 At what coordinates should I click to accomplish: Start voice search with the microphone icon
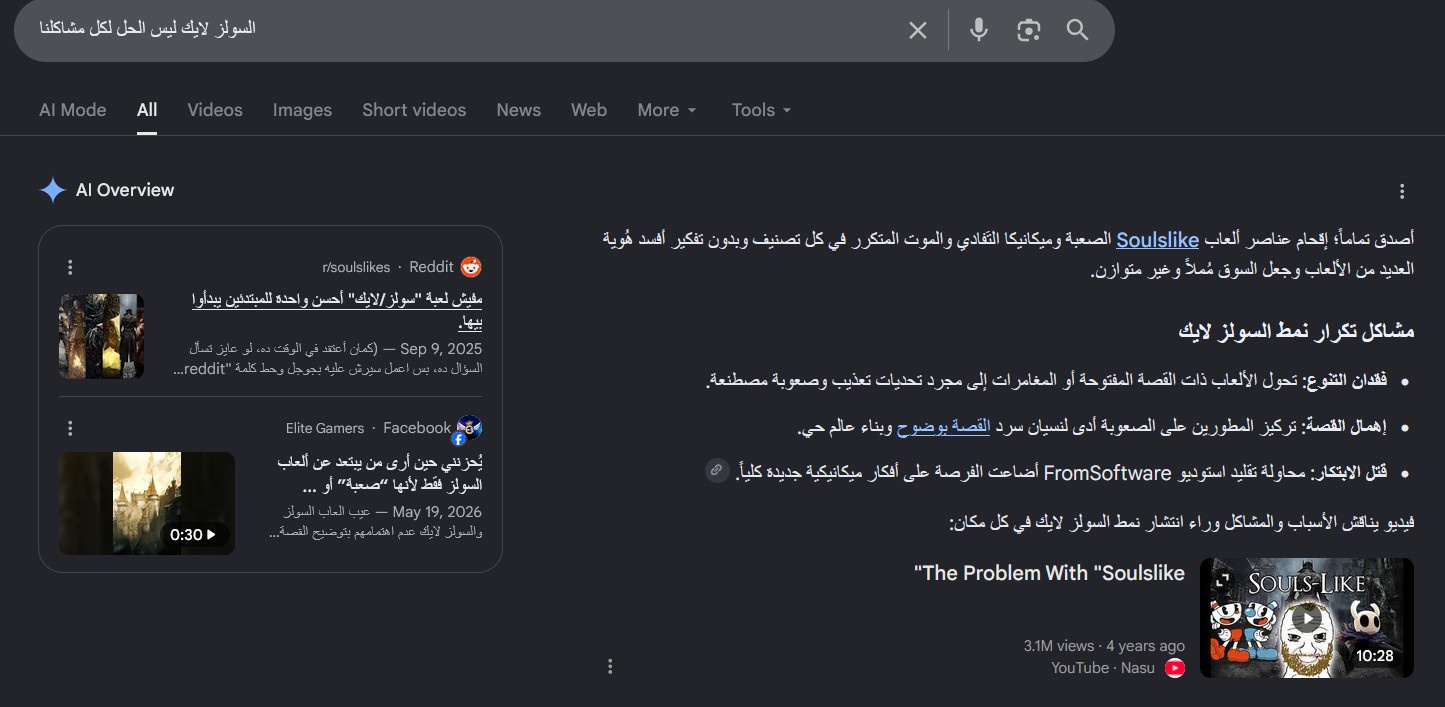tap(979, 30)
